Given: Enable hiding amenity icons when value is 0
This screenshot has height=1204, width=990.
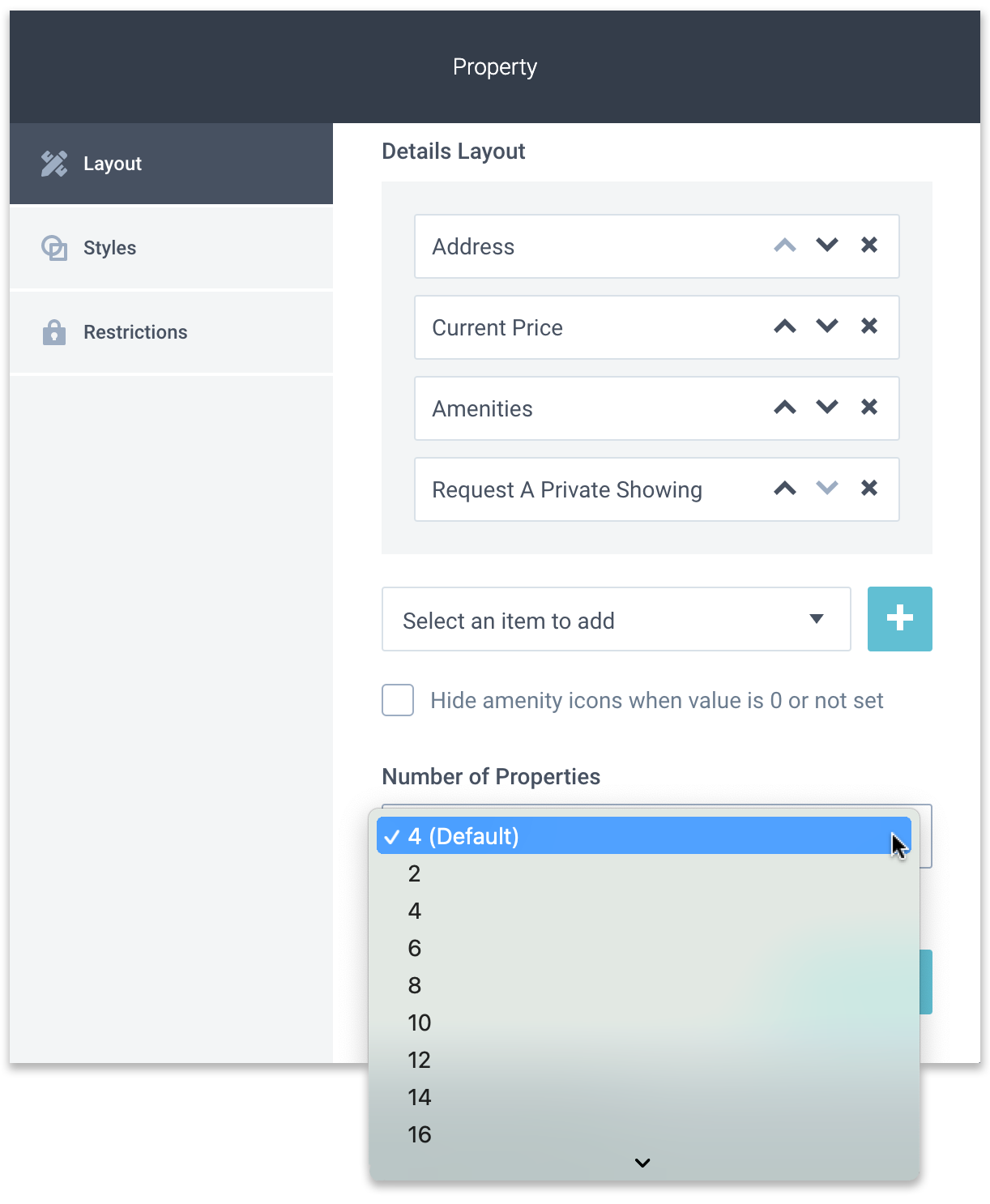Looking at the screenshot, I should click(397, 700).
